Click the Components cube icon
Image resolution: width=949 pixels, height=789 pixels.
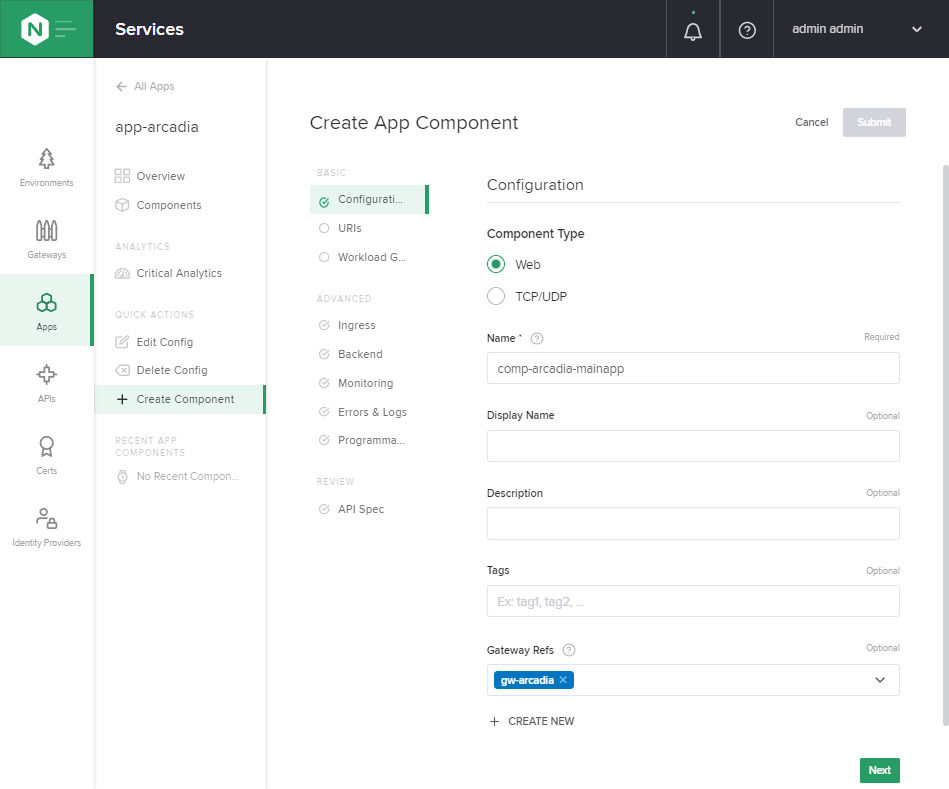coord(122,205)
